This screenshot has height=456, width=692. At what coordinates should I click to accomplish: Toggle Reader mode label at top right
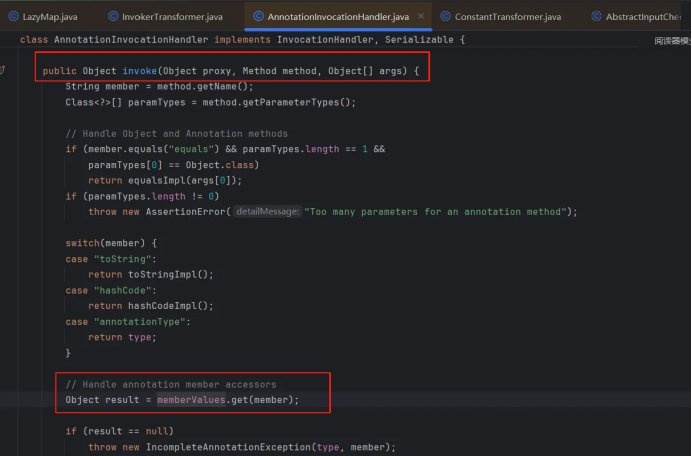pyautogui.click(x=672, y=41)
